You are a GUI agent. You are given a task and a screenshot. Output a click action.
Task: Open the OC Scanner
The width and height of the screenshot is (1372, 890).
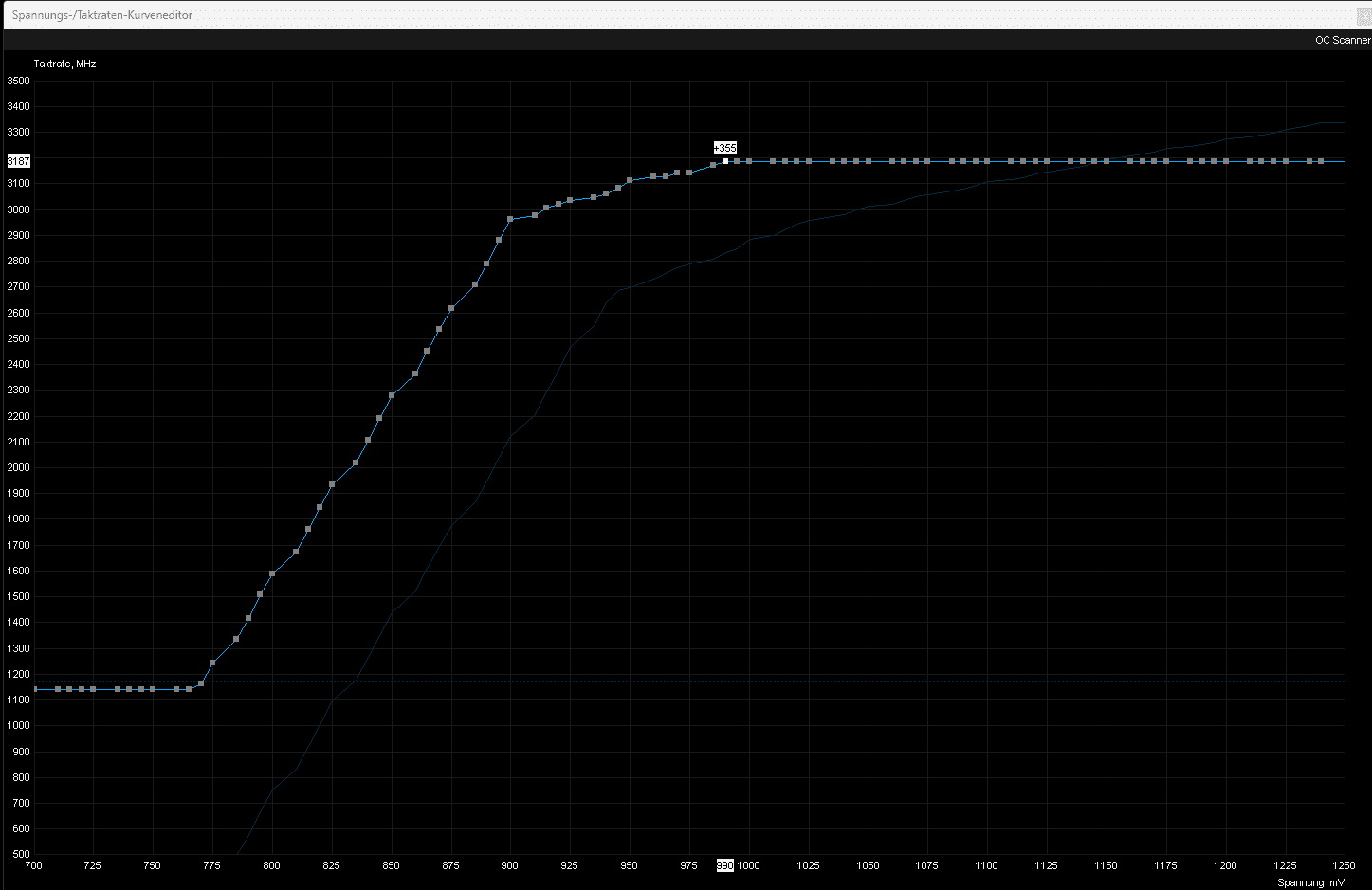(1342, 40)
